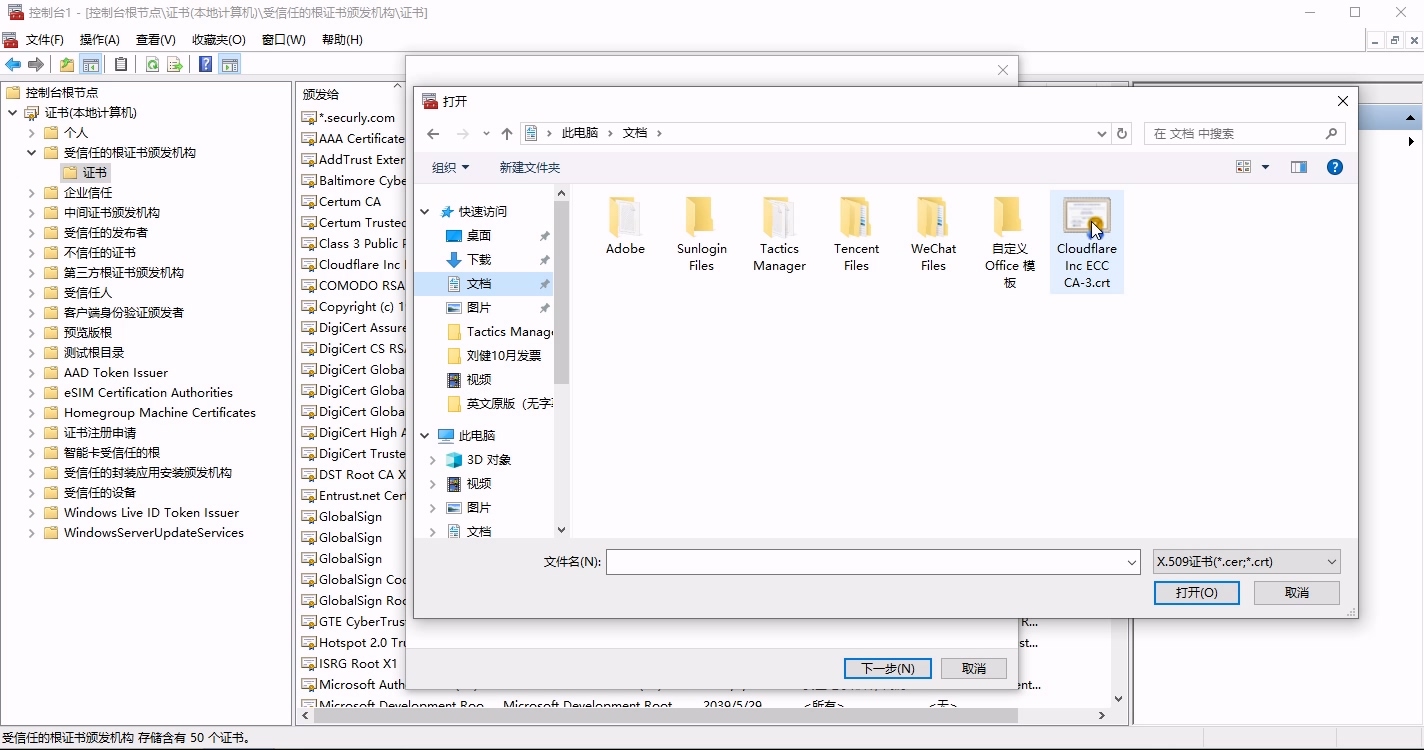This screenshot has width=1424, height=750.
Task: Open the address bar history dropdown
Action: tap(1102, 134)
